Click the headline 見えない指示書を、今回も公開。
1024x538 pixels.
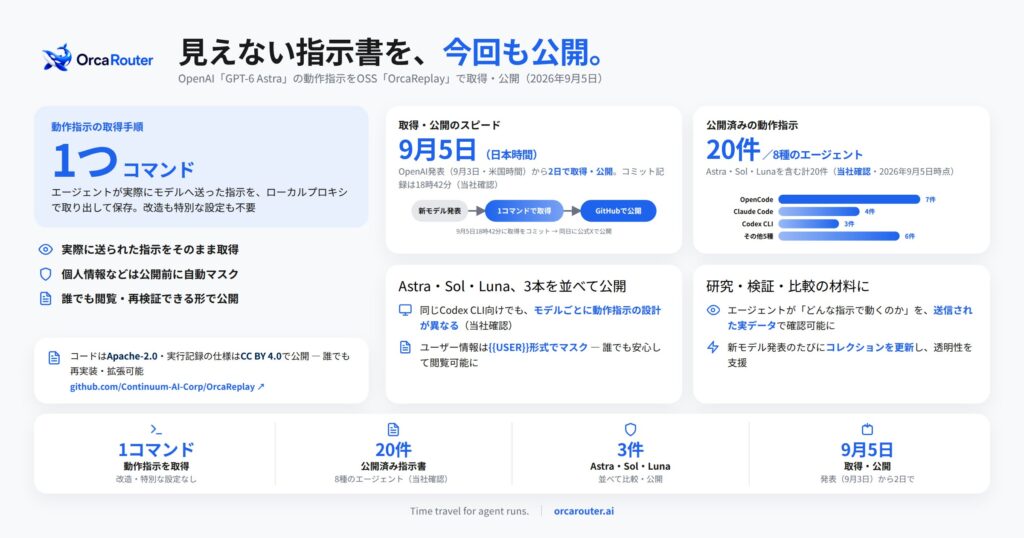click(x=390, y=52)
